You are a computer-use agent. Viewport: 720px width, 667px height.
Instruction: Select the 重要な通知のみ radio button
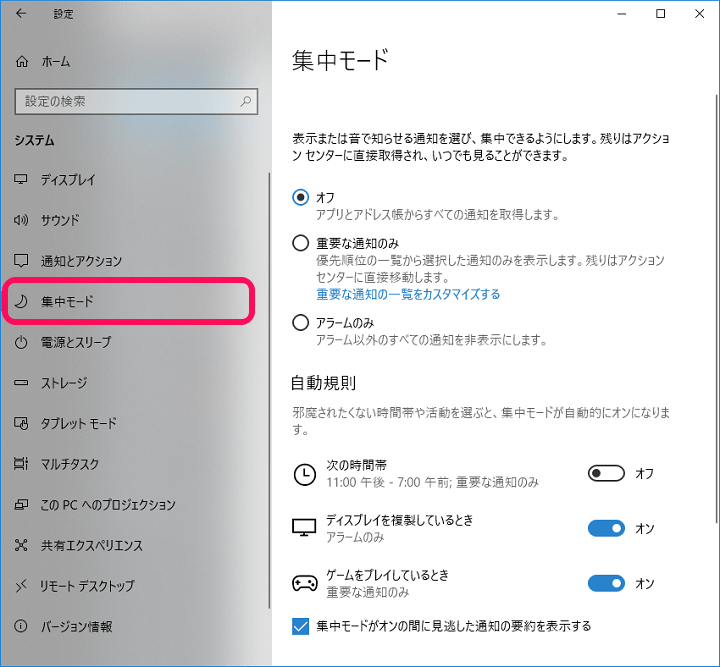[300, 243]
